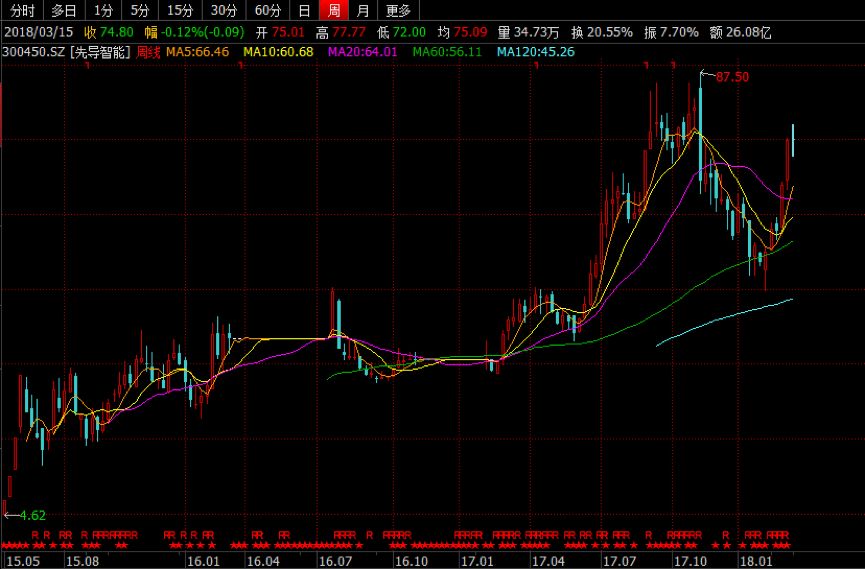865x569 pixels.
Task: Click the 17.01 date axis label
Action: pyautogui.click(x=477, y=561)
